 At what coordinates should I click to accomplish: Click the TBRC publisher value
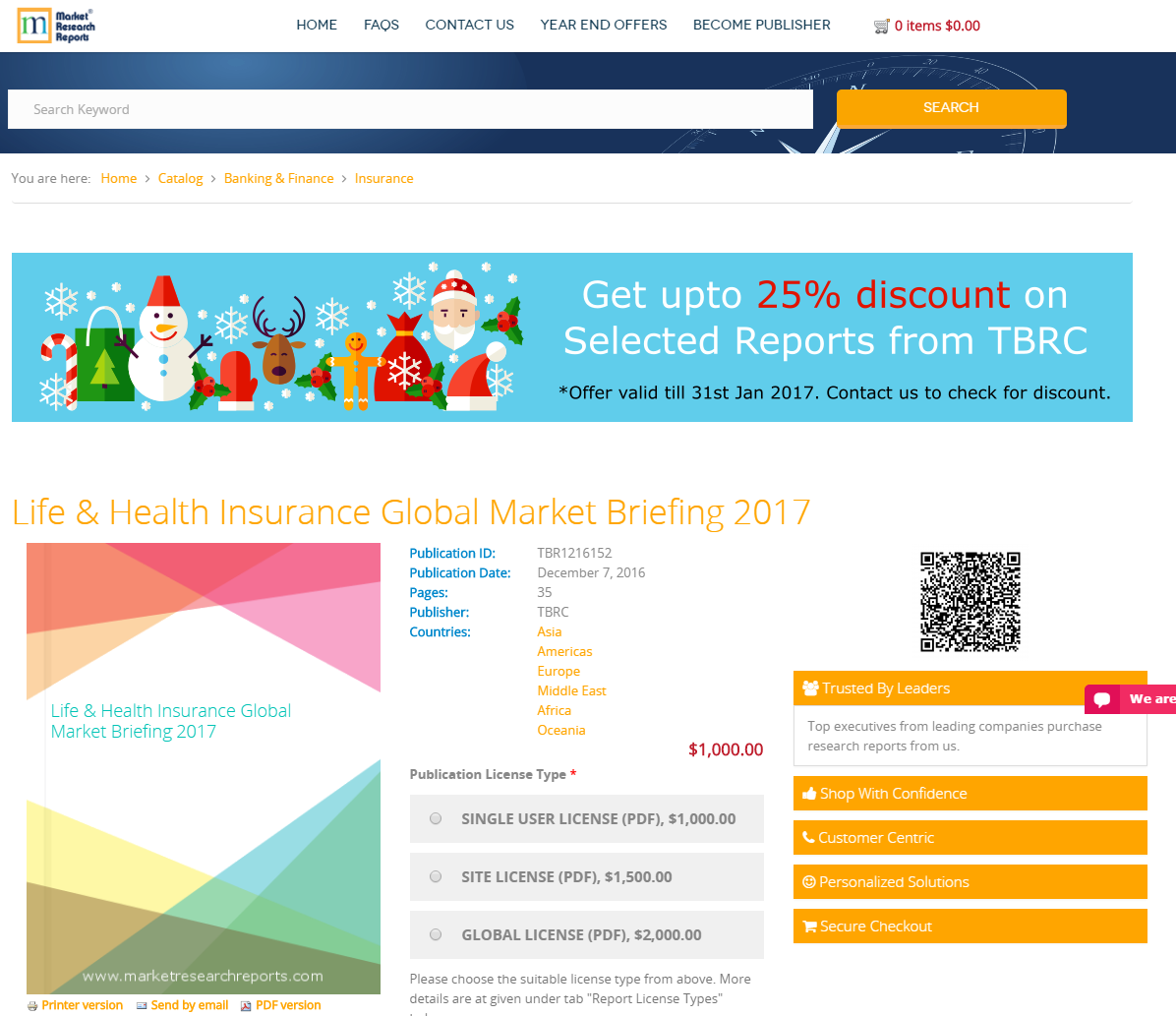553,613
